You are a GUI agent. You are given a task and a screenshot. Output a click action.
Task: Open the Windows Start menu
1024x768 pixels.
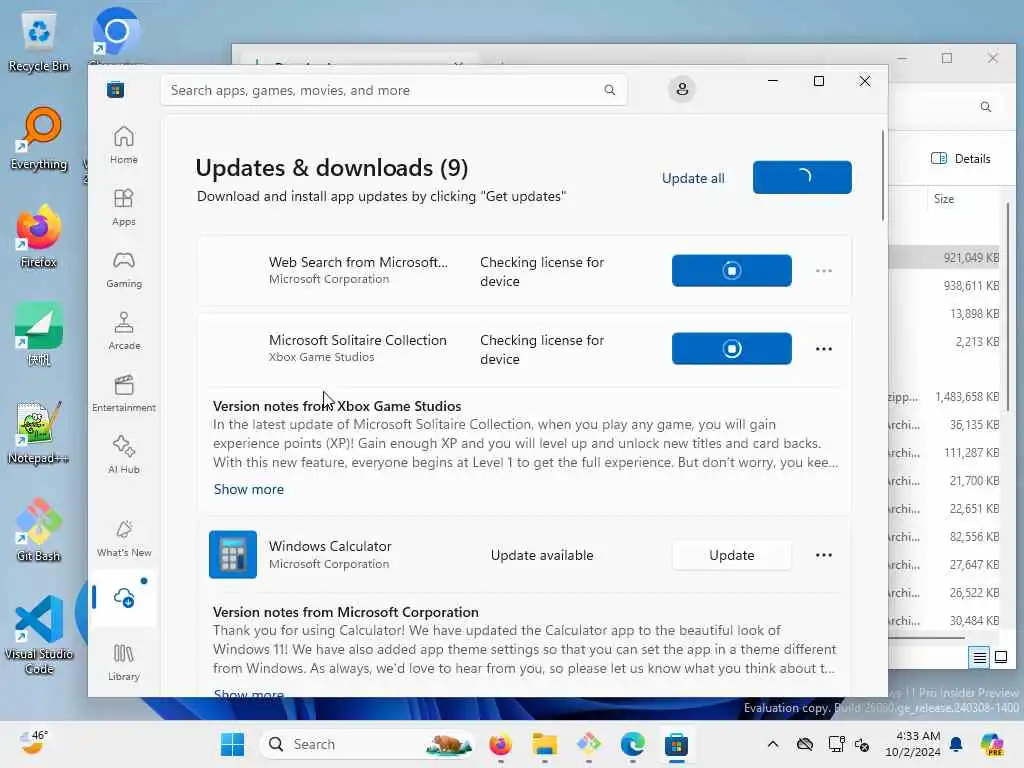(x=232, y=744)
